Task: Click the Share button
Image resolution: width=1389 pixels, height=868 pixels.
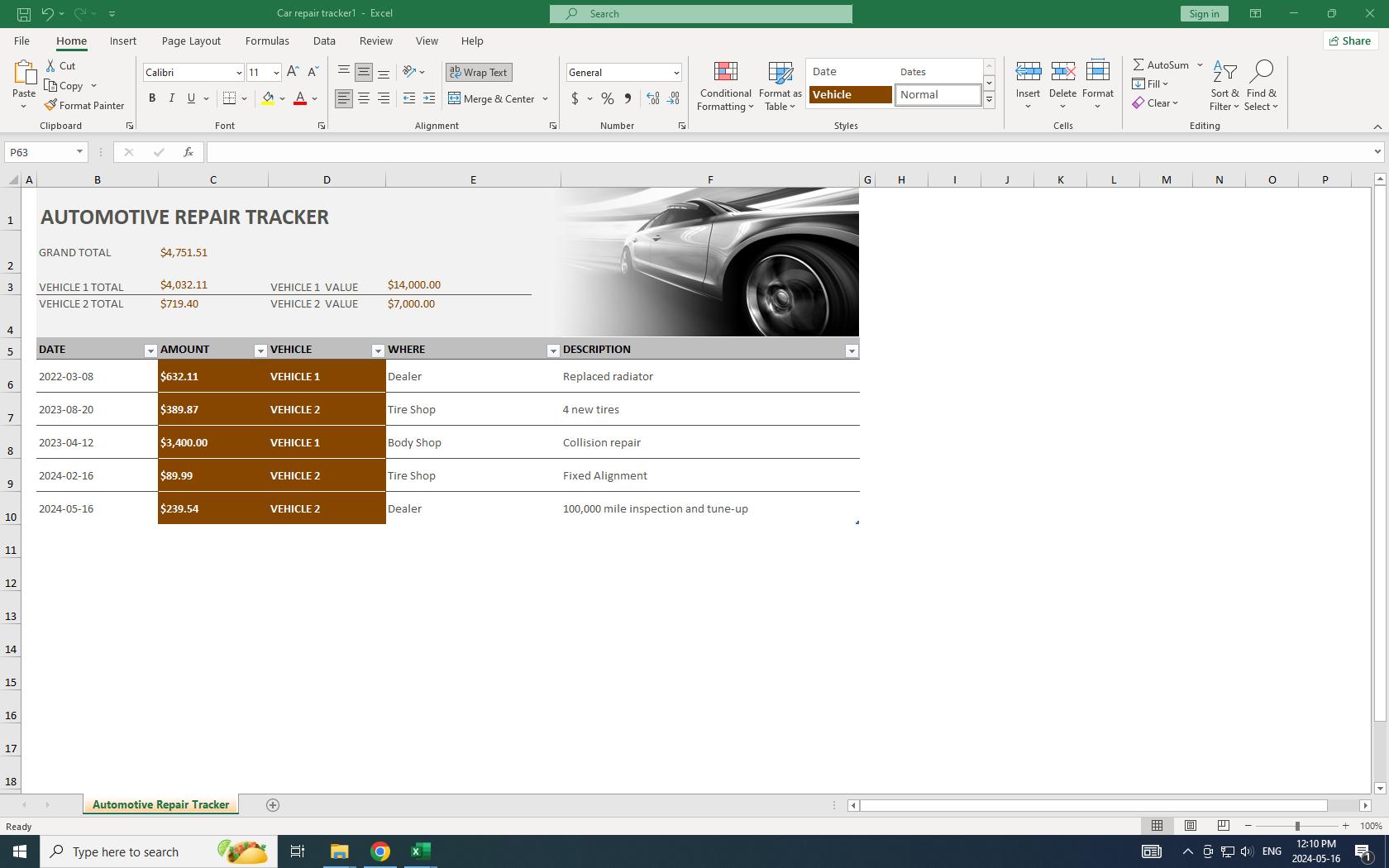Action: [x=1350, y=41]
